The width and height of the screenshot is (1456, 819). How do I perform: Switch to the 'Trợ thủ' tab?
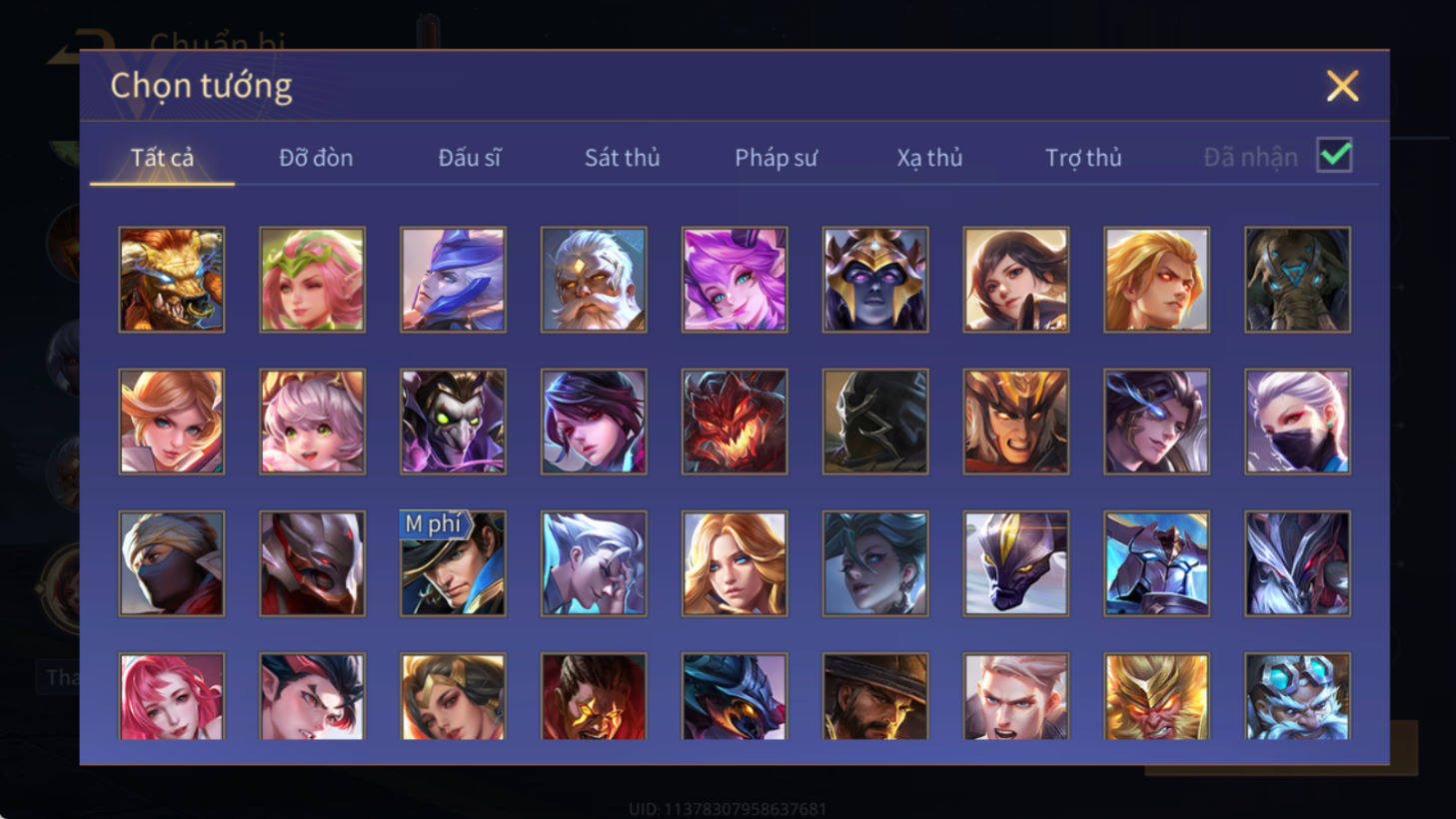click(x=1083, y=158)
